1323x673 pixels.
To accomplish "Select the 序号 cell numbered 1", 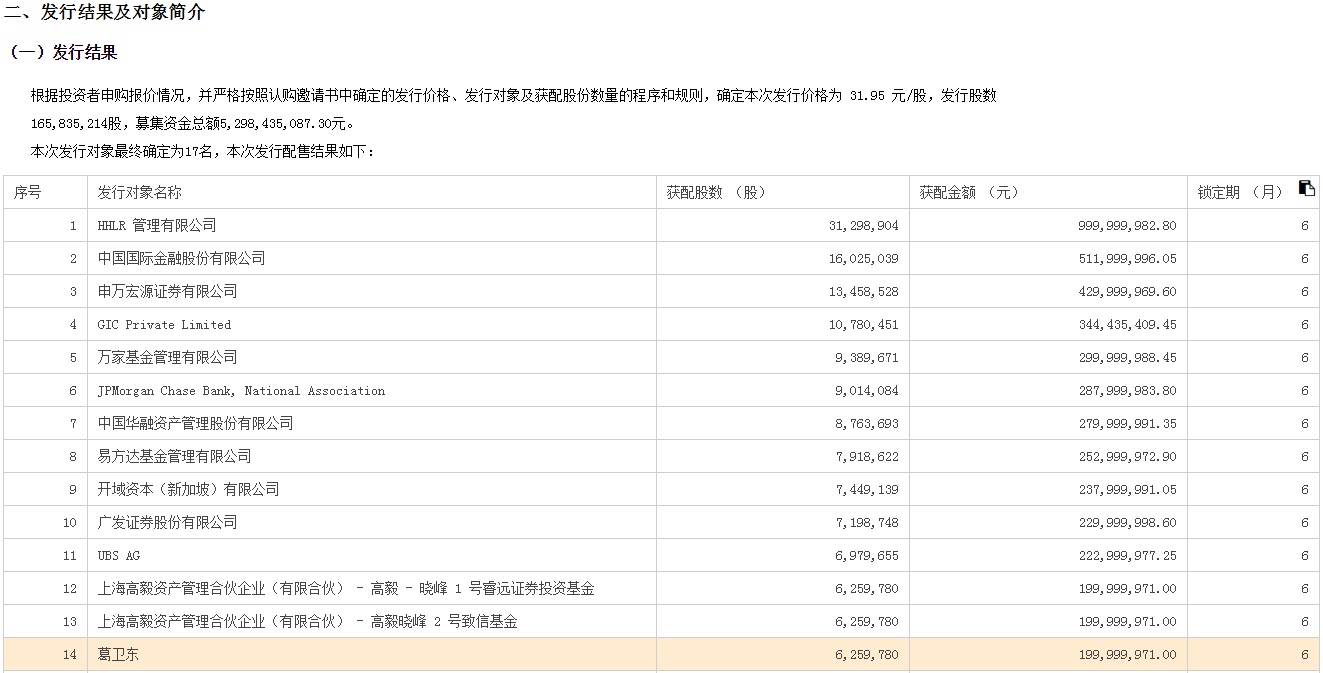I will click(45, 226).
